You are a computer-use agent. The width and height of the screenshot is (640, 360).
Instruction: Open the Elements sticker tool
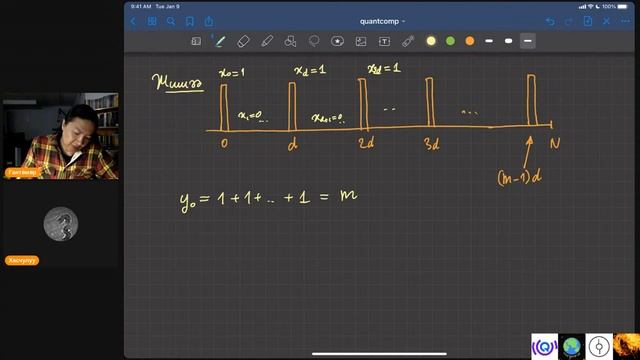(337, 41)
